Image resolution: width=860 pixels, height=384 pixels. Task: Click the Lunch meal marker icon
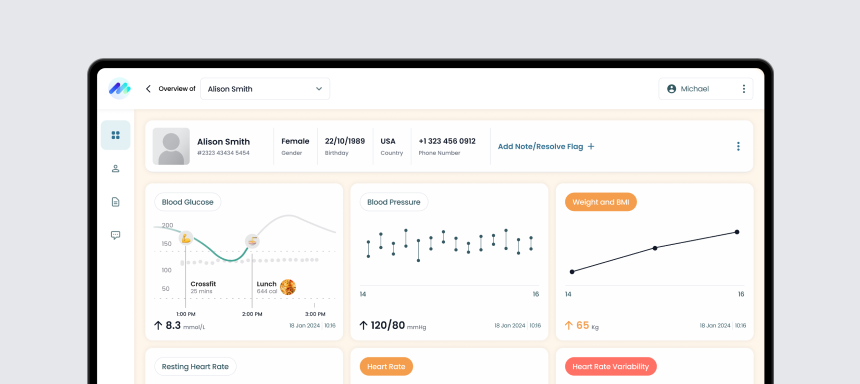coord(252,240)
